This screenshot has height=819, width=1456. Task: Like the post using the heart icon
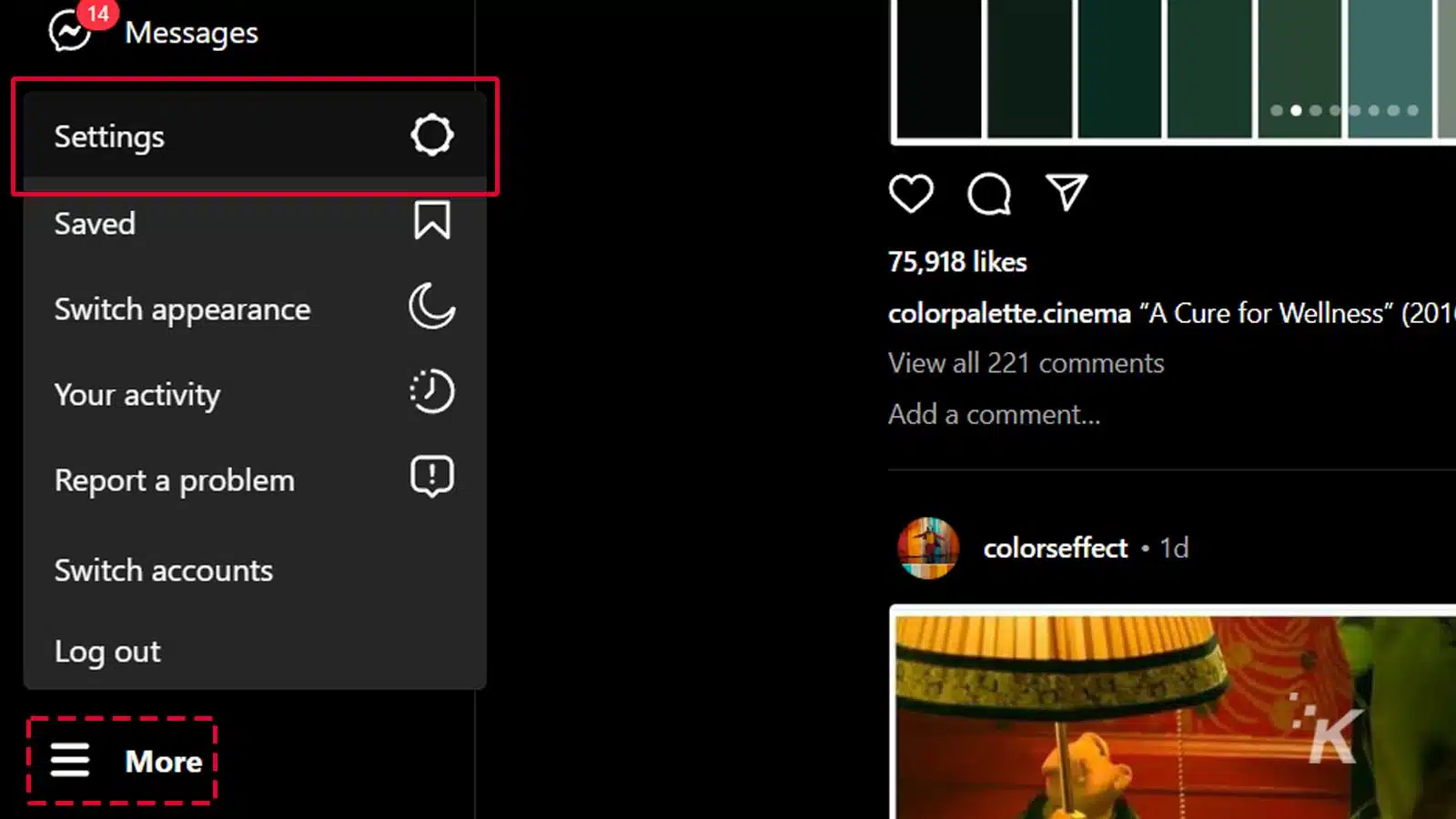coord(911,194)
